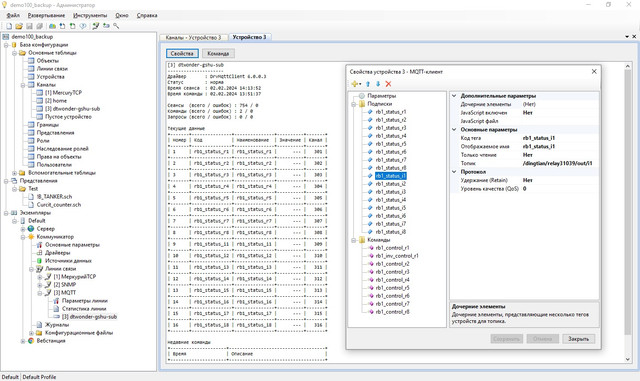Select the IB_TANKER.sch file
Image resolution: width=640 pixels, height=381 pixels.
[x=54, y=197]
